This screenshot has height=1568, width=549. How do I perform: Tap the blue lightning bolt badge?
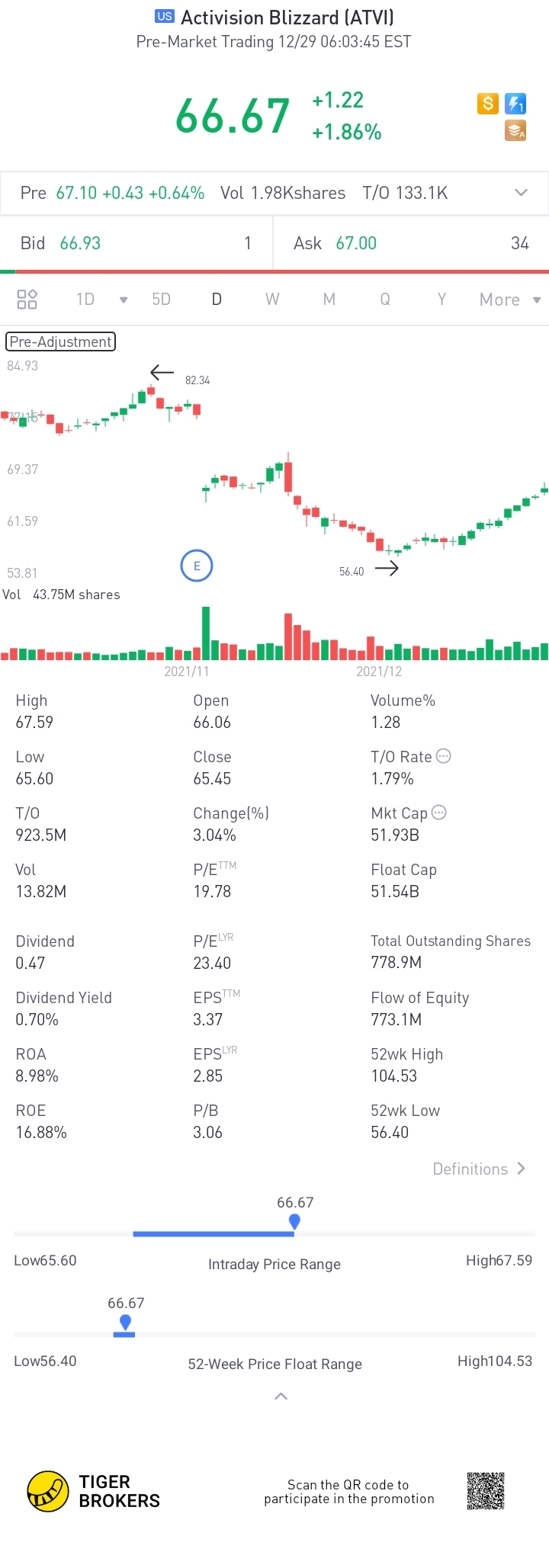point(516,104)
